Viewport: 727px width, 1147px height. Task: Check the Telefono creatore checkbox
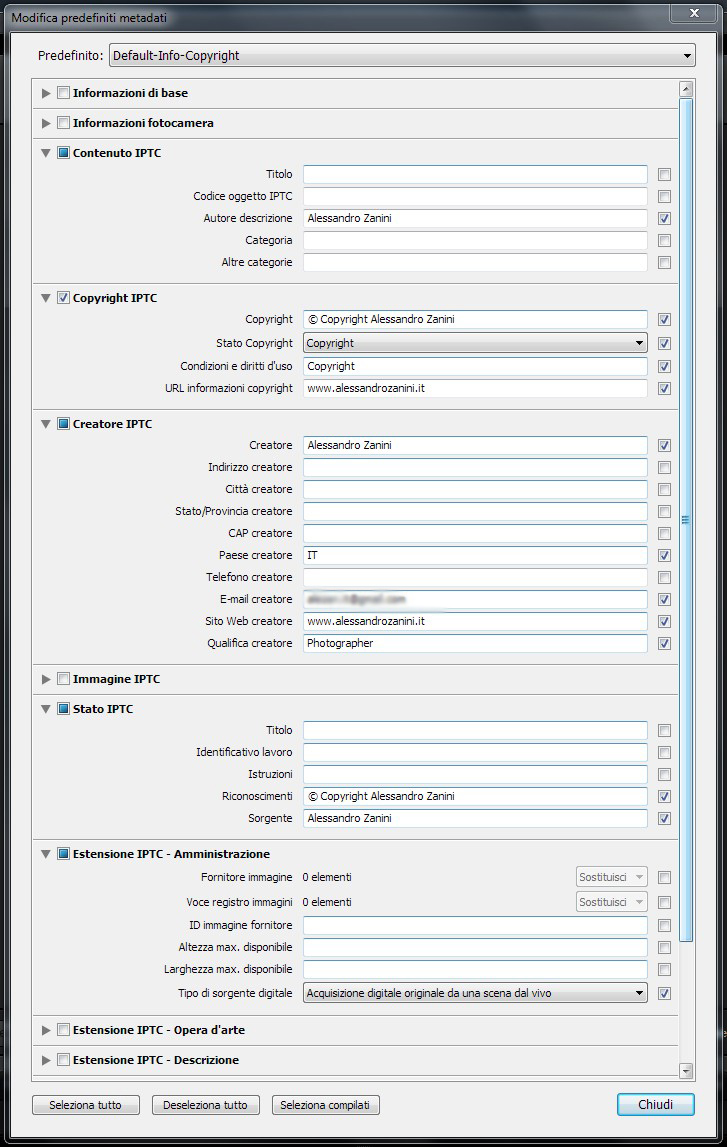point(665,578)
